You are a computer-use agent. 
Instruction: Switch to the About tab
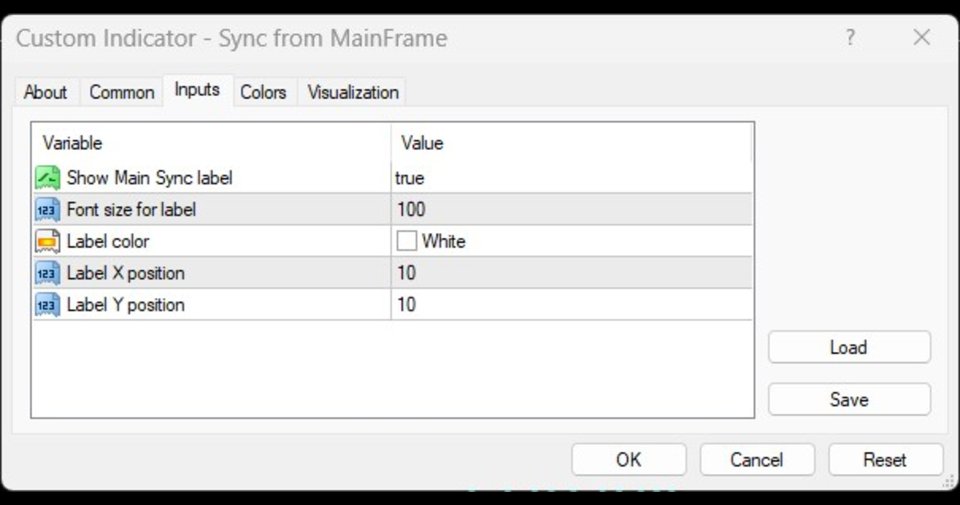(46, 92)
